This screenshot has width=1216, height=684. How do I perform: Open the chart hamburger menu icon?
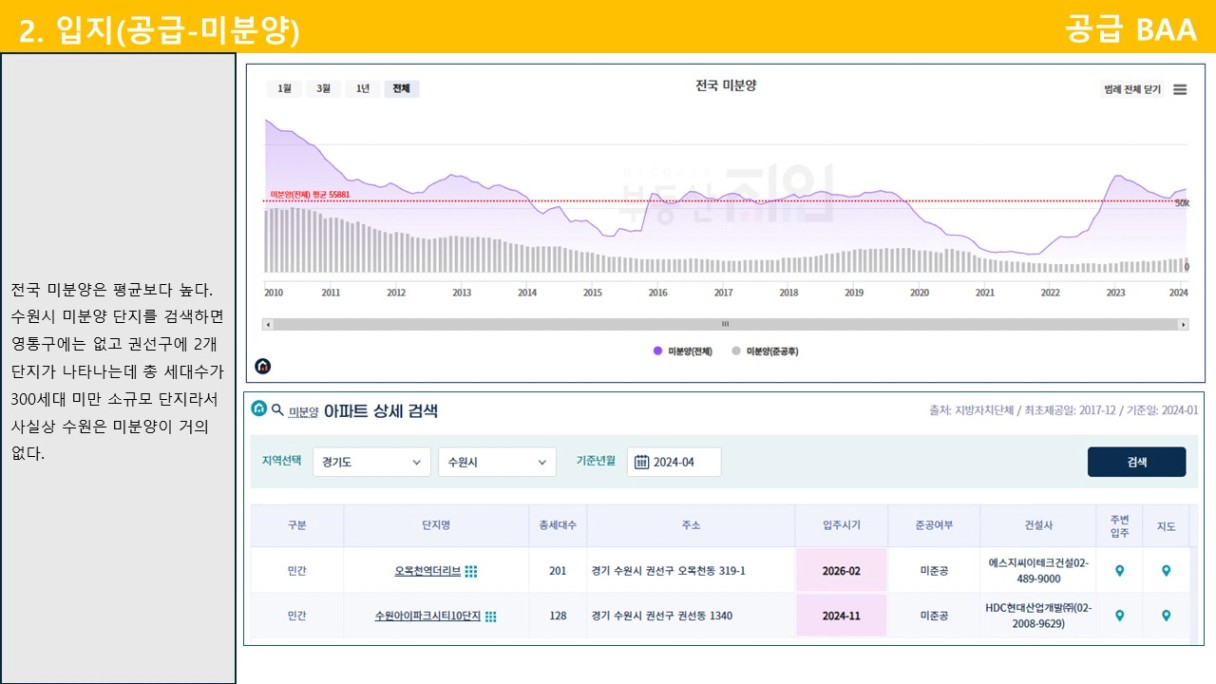pos(1180,89)
